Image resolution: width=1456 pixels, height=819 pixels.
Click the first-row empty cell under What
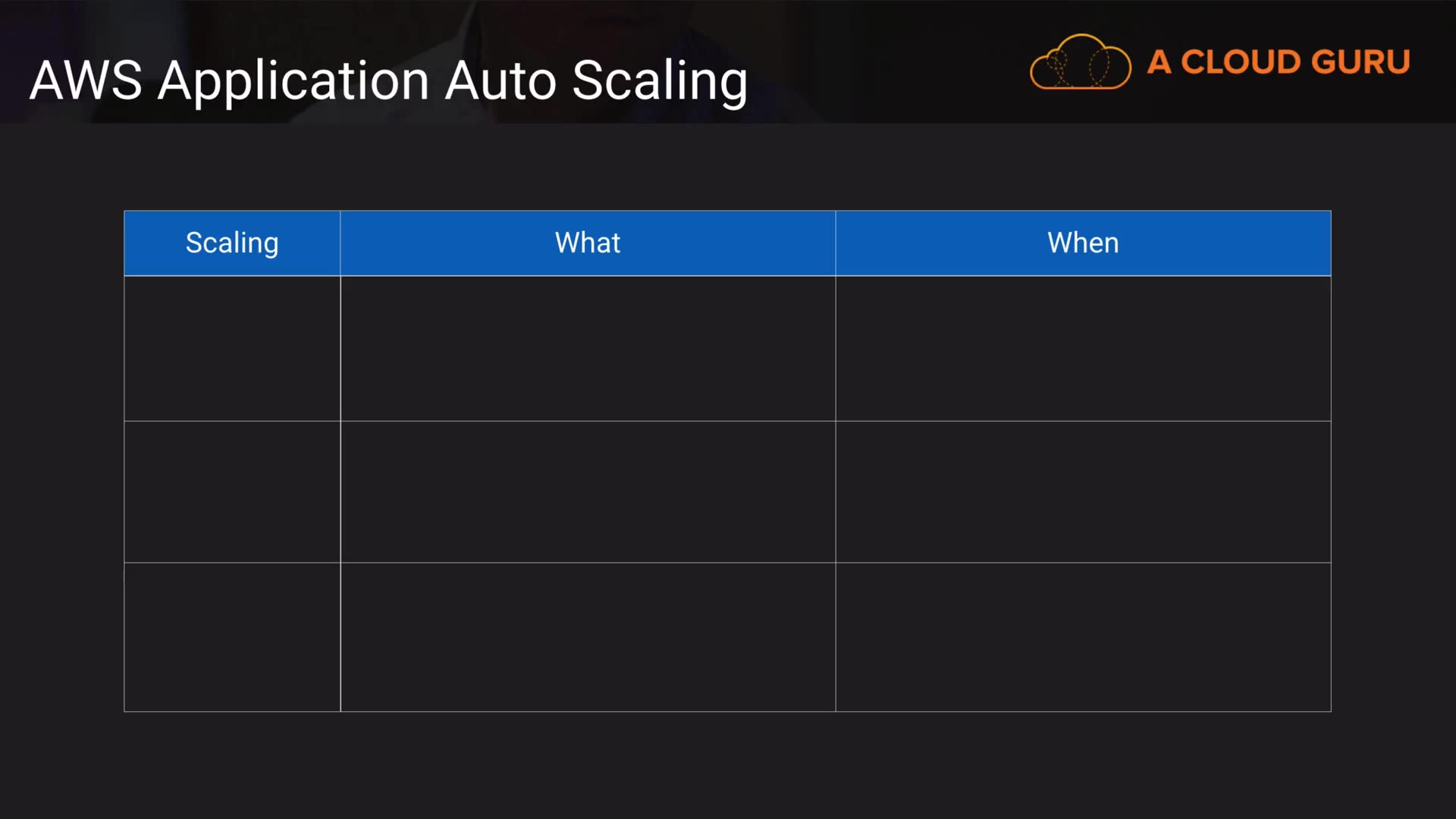(x=588, y=348)
